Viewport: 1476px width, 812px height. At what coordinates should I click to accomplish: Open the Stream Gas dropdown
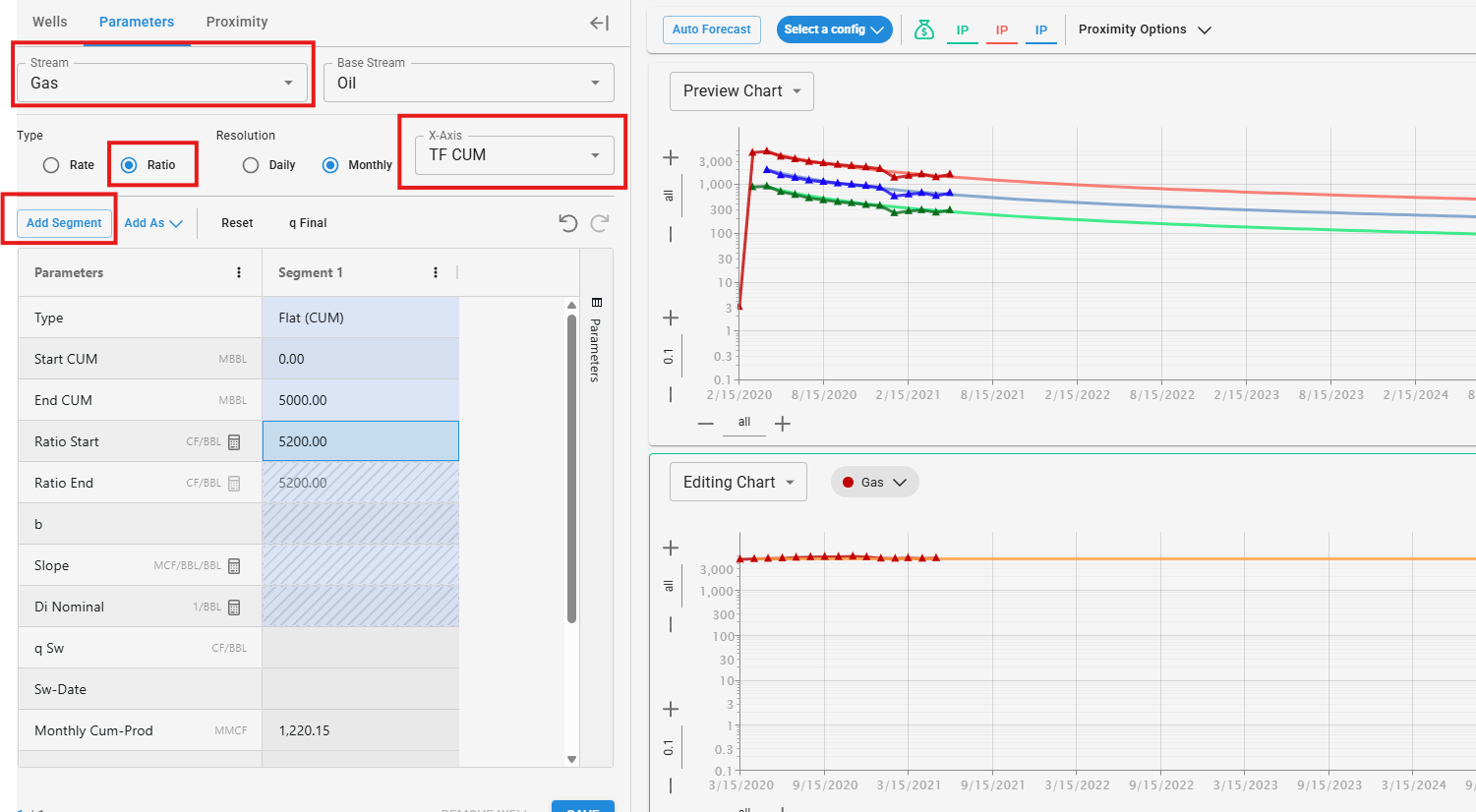pos(162,83)
